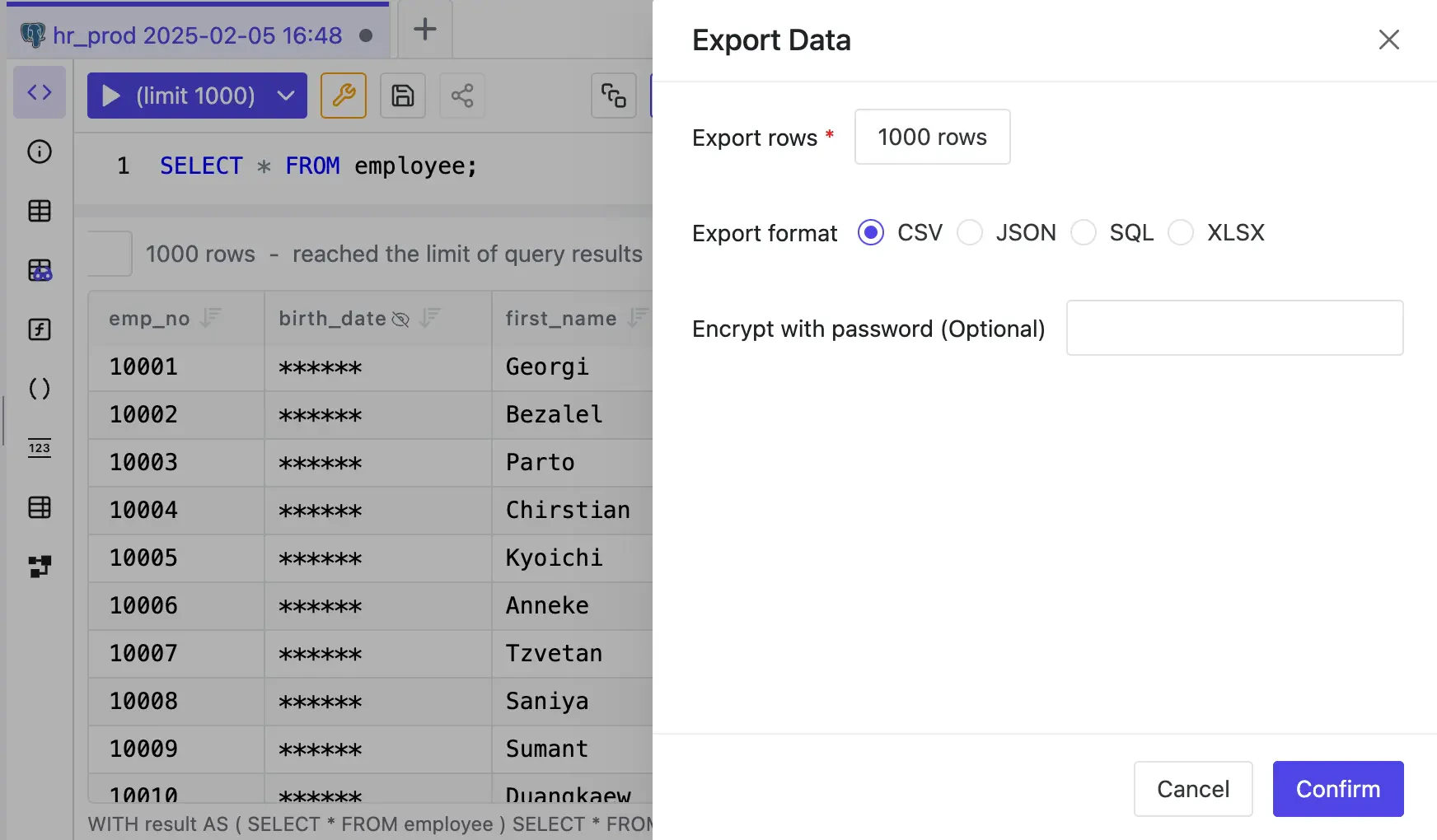Select the CSV export format
Screen dimensions: 1437x840
870,232
